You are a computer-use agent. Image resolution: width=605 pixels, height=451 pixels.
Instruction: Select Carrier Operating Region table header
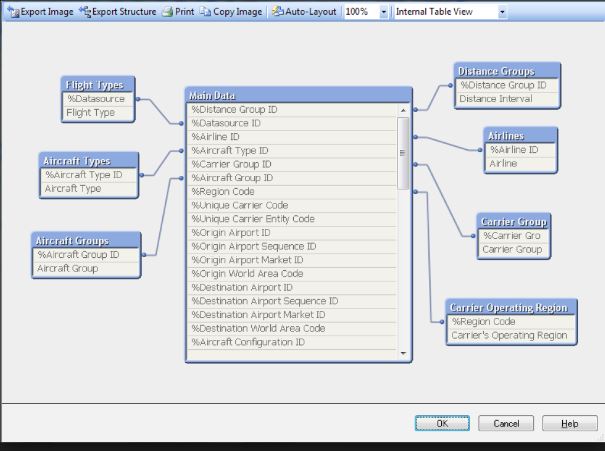pyautogui.click(x=511, y=307)
